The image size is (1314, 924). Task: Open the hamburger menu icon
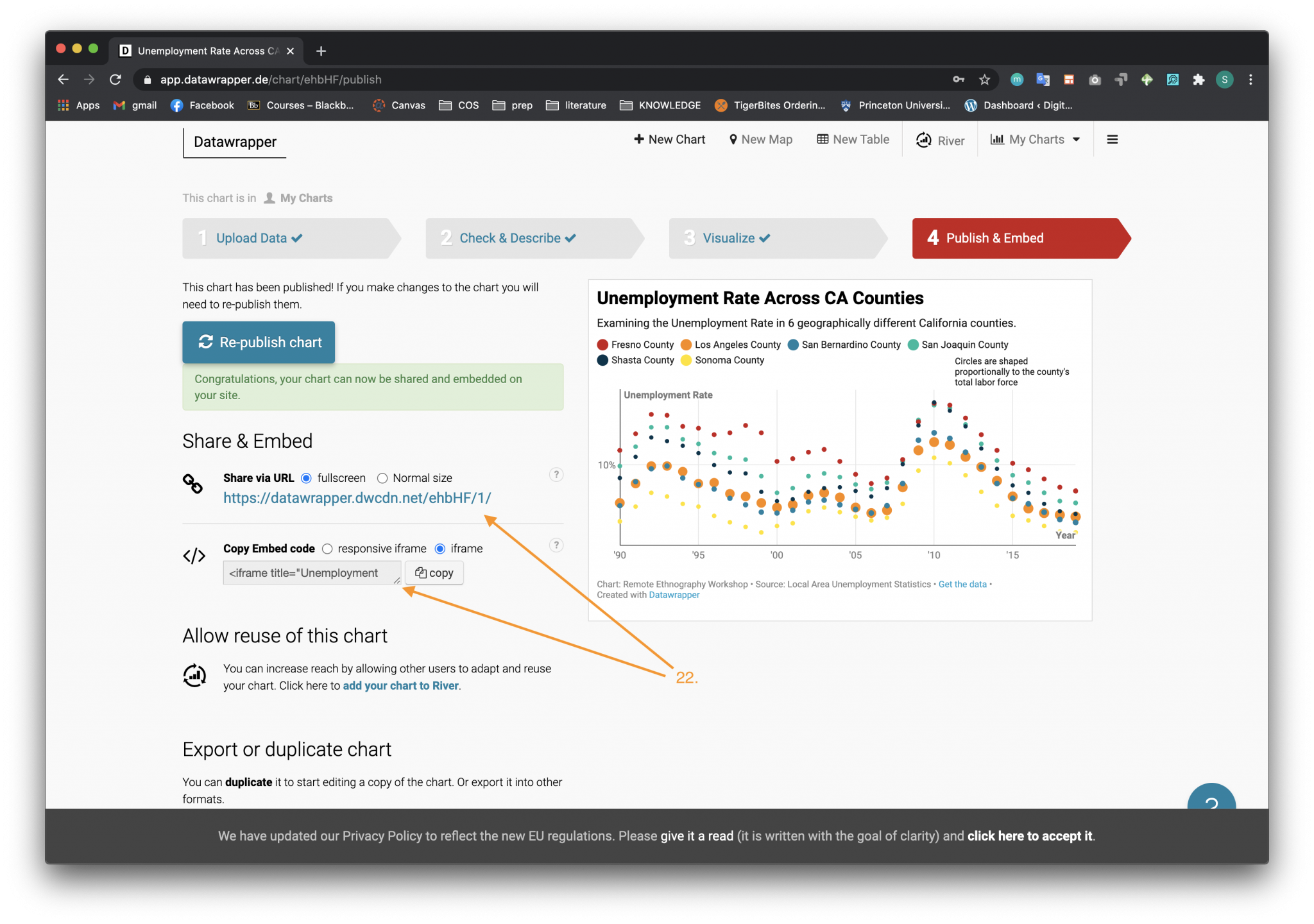click(x=1113, y=139)
